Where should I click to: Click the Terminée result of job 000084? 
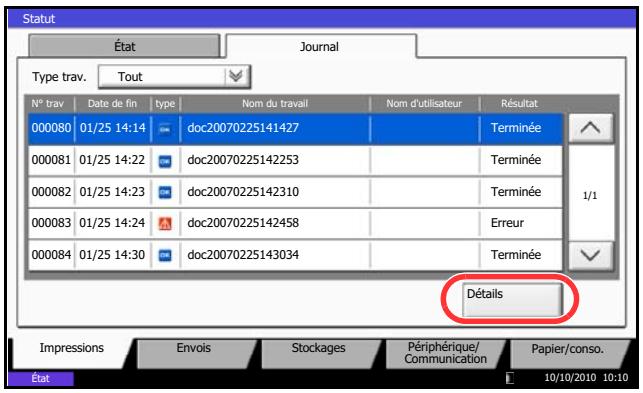[x=516, y=255]
